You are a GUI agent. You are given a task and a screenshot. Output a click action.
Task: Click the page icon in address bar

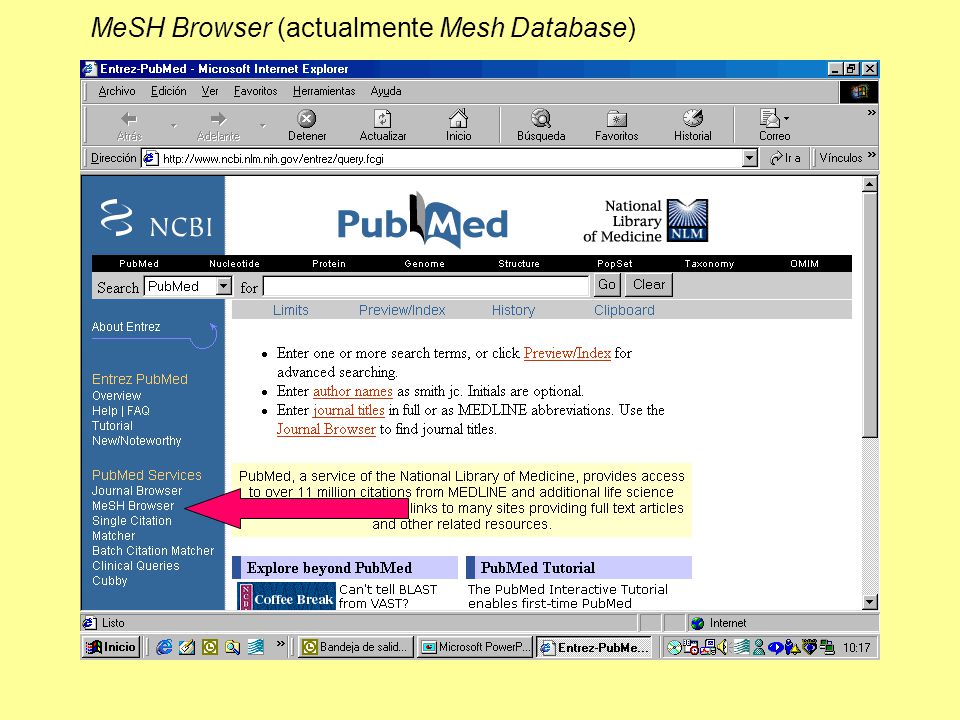point(150,159)
